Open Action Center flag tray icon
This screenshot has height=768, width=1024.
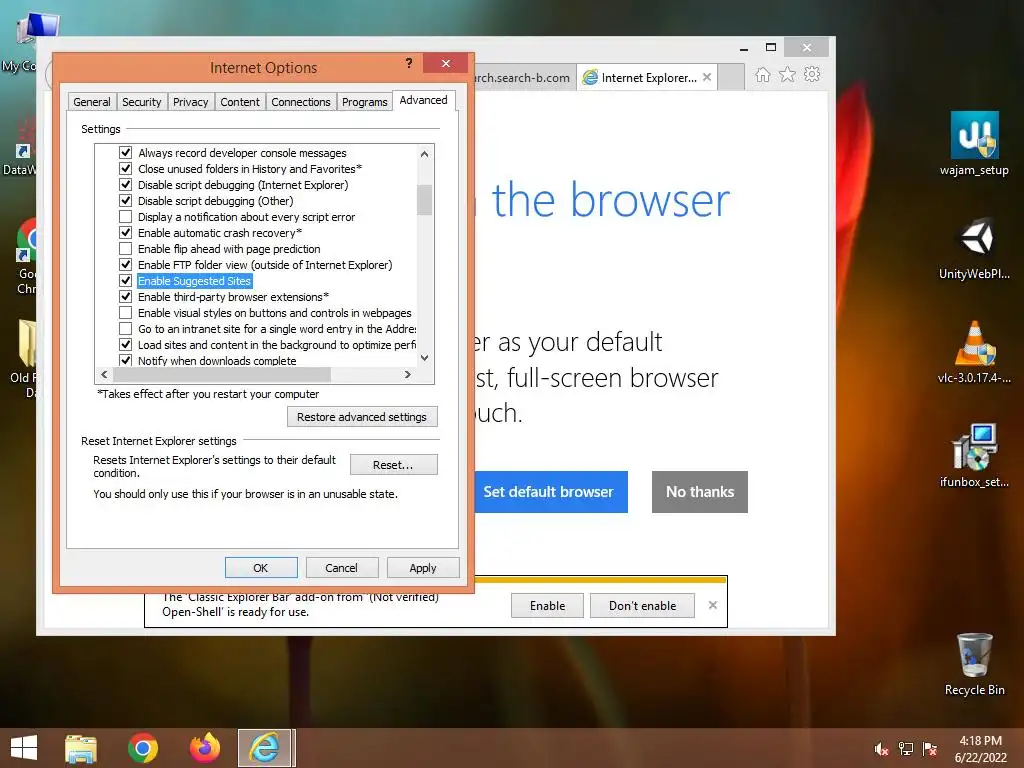pyautogui.click(x=930, y=748)
